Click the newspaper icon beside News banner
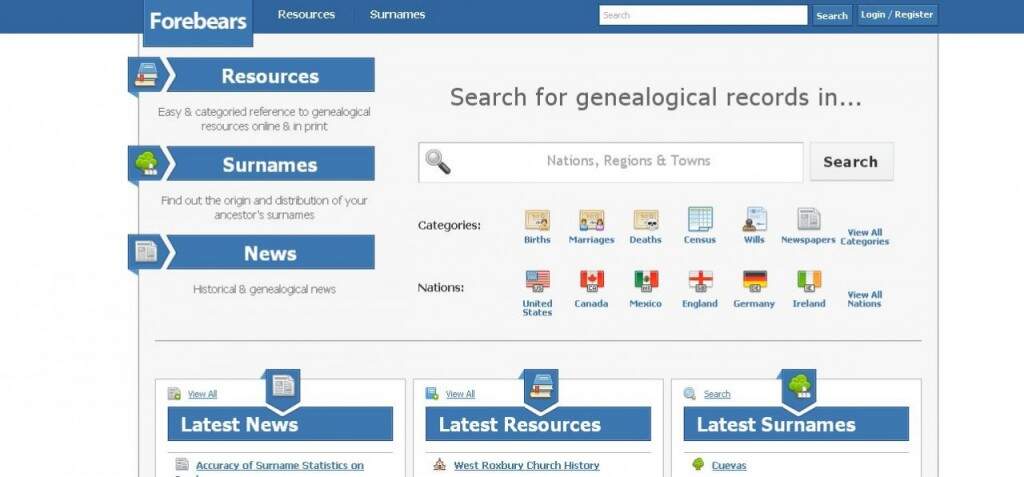Viewport: 1024px width, 477px height. [x=146, y=252]
